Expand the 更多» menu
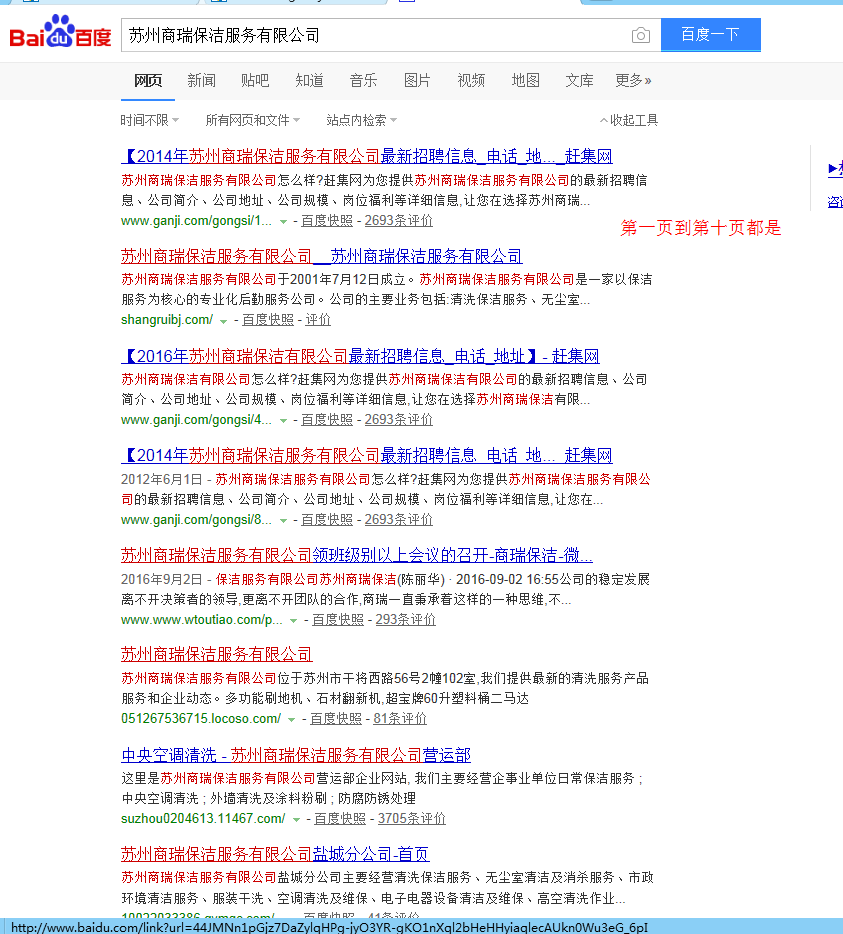The image size is (843, 934). (633, 80)
